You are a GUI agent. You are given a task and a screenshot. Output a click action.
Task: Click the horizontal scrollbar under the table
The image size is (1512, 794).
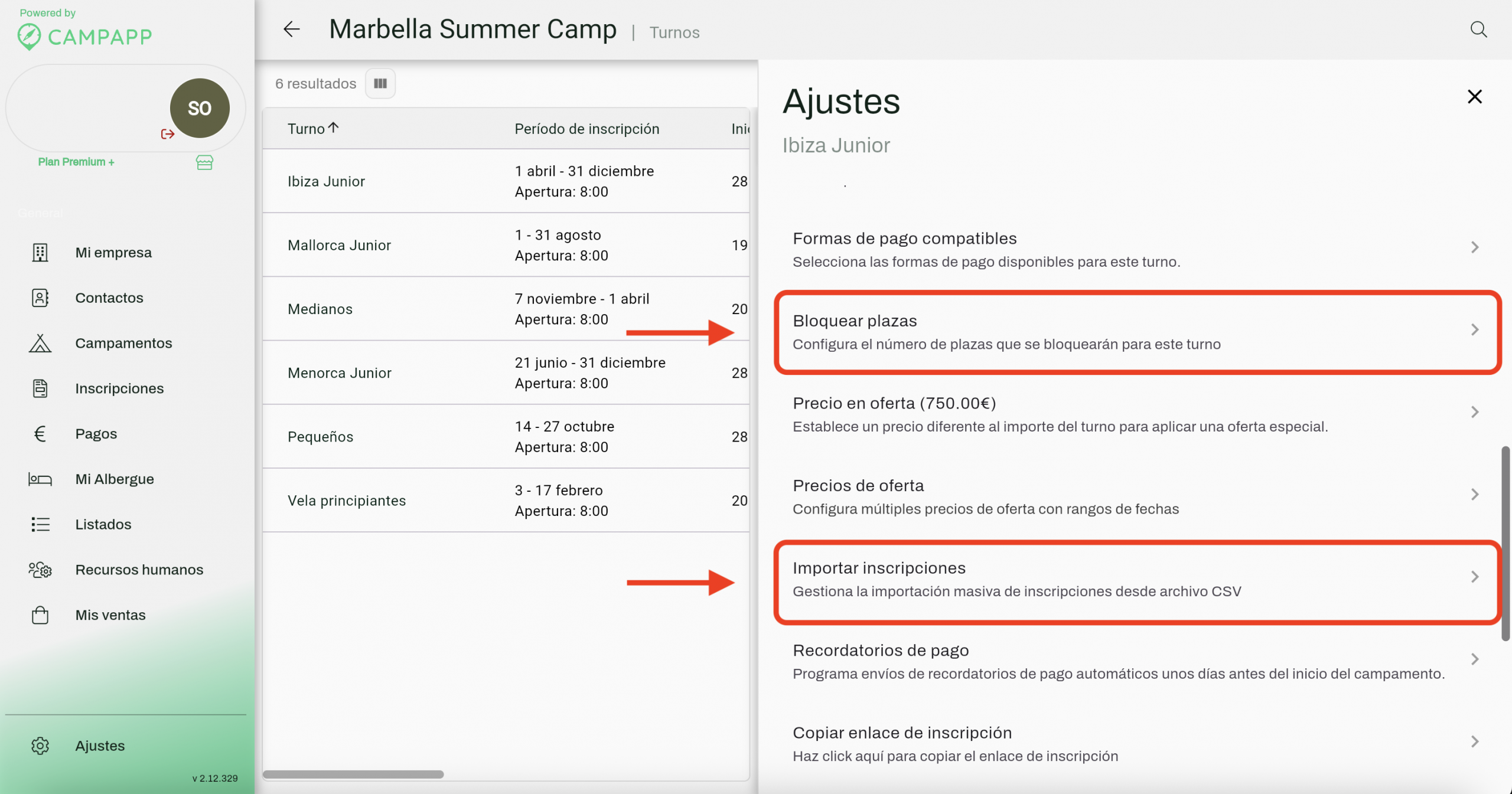[353, 774]
